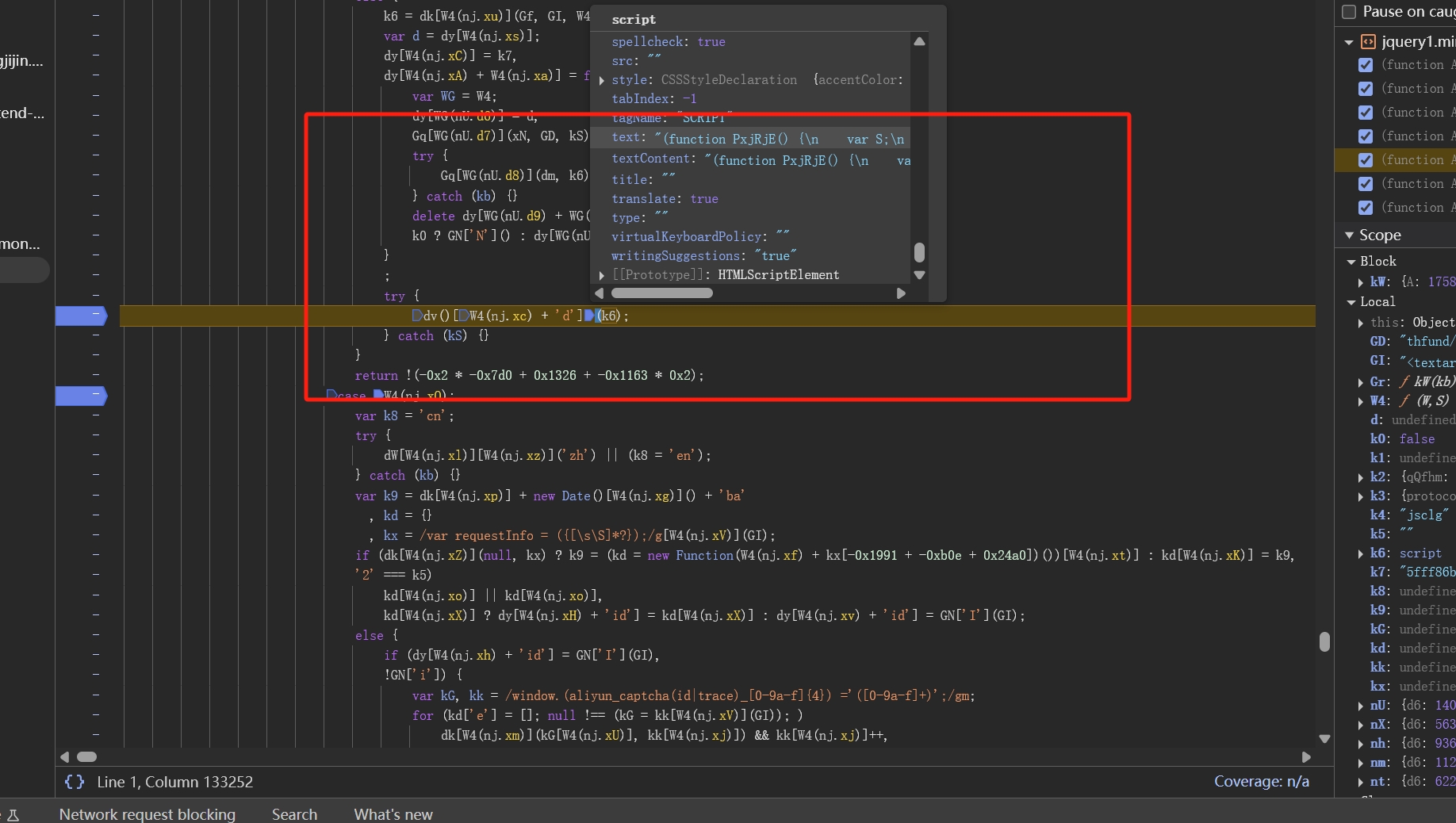Click the inline breakpoint marker before dv()
1456x823 pixels.
click(x=417, y=316)
